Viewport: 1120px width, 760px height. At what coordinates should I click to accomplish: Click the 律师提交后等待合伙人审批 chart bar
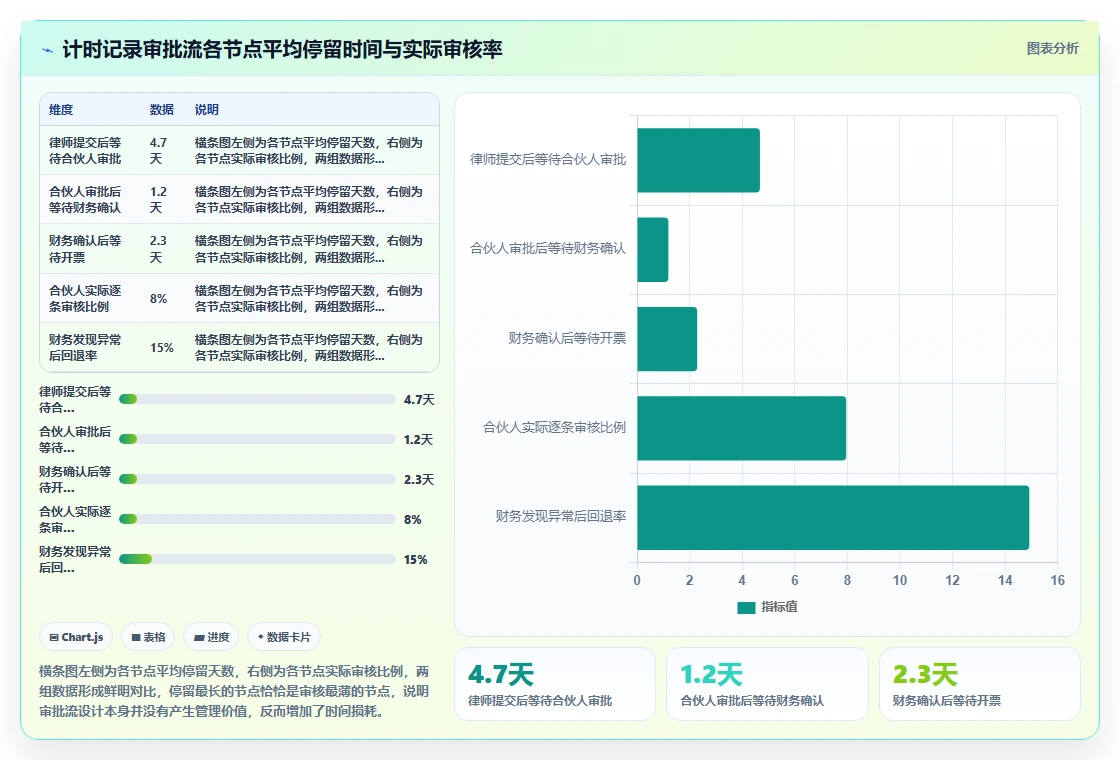(699, 160)
